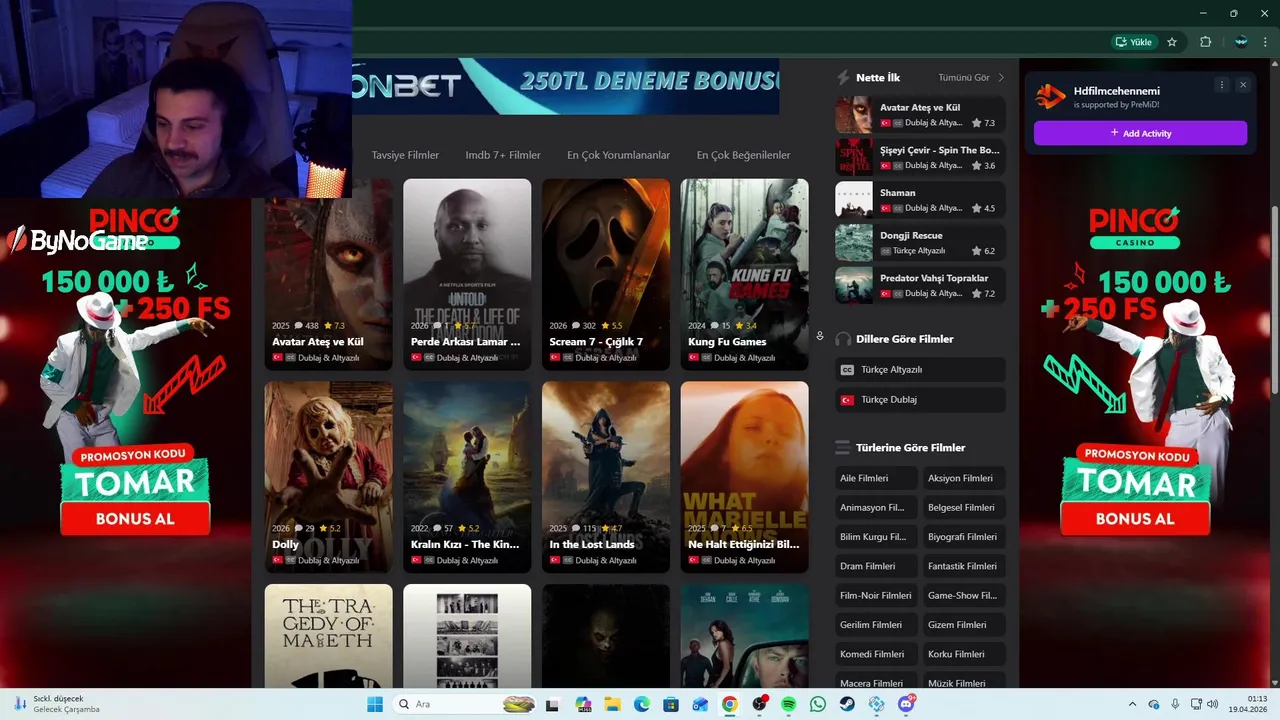Choose the Dram Filmleri genre
The image size is (1280, 720).
tap(876, 566)
